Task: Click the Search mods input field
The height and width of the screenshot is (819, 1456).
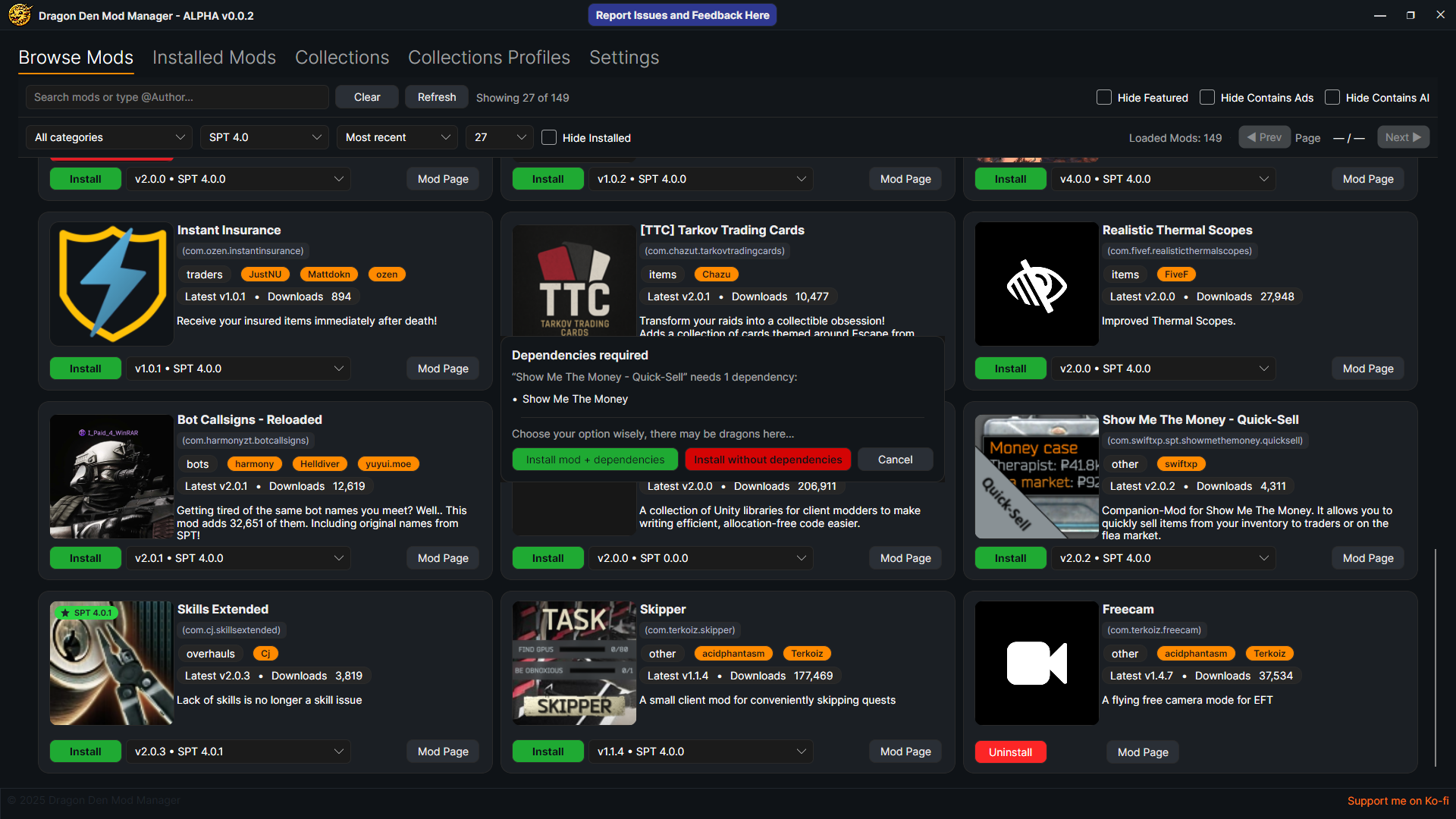Action: [177, 97]
